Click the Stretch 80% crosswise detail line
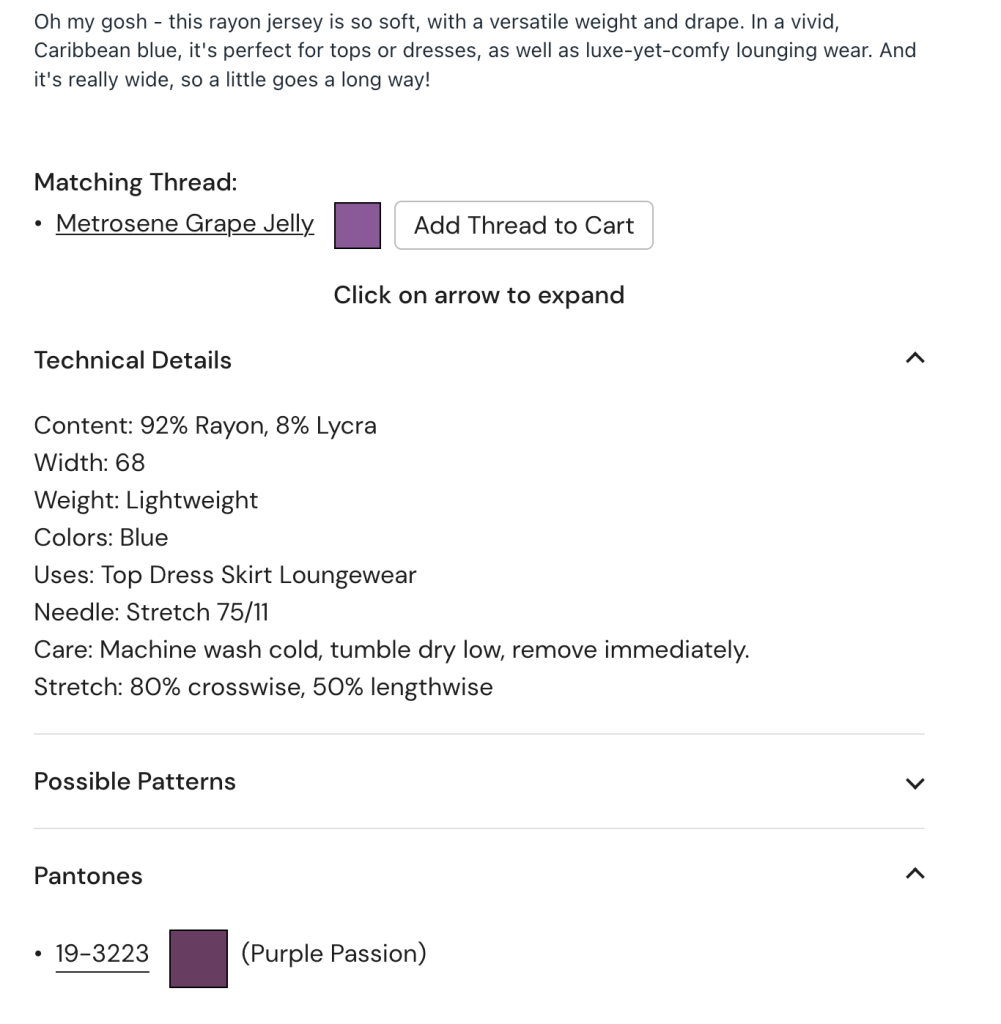Image resolution: width=1001 pixels, height=1024 pixels. 263,687
